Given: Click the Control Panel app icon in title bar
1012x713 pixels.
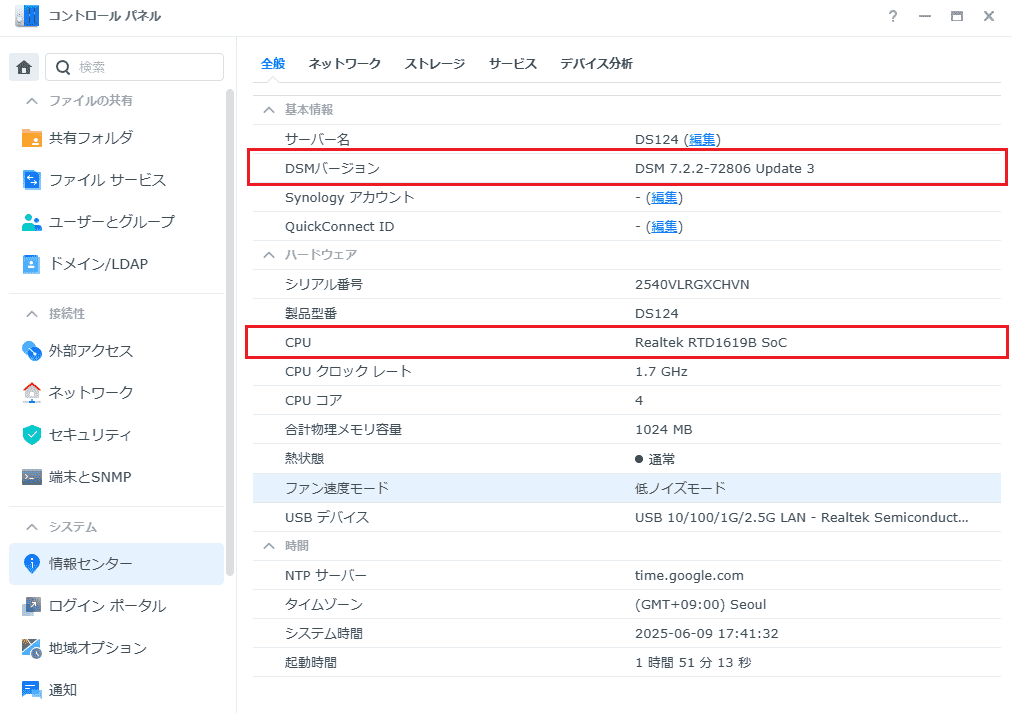Looking at the screenshot, I should coord(26,16).
